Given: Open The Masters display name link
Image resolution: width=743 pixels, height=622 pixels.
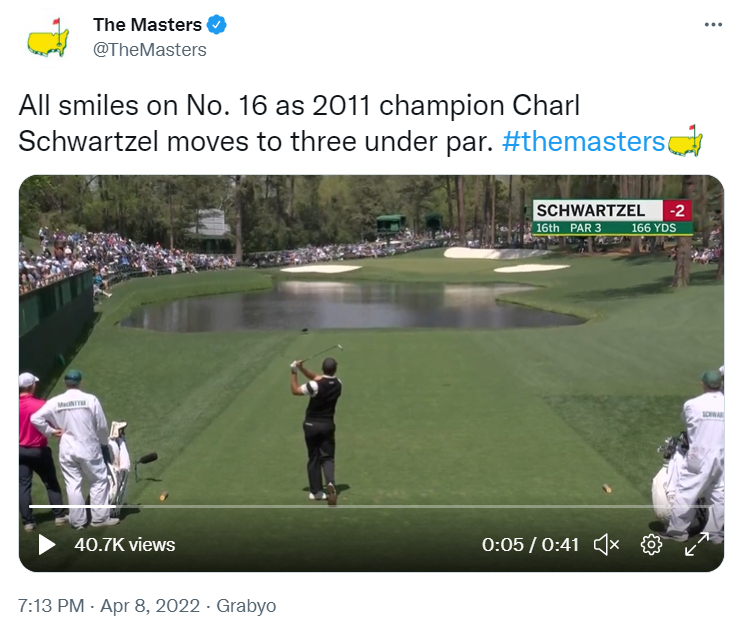Looking at the screenshot, I should point(147,25).
